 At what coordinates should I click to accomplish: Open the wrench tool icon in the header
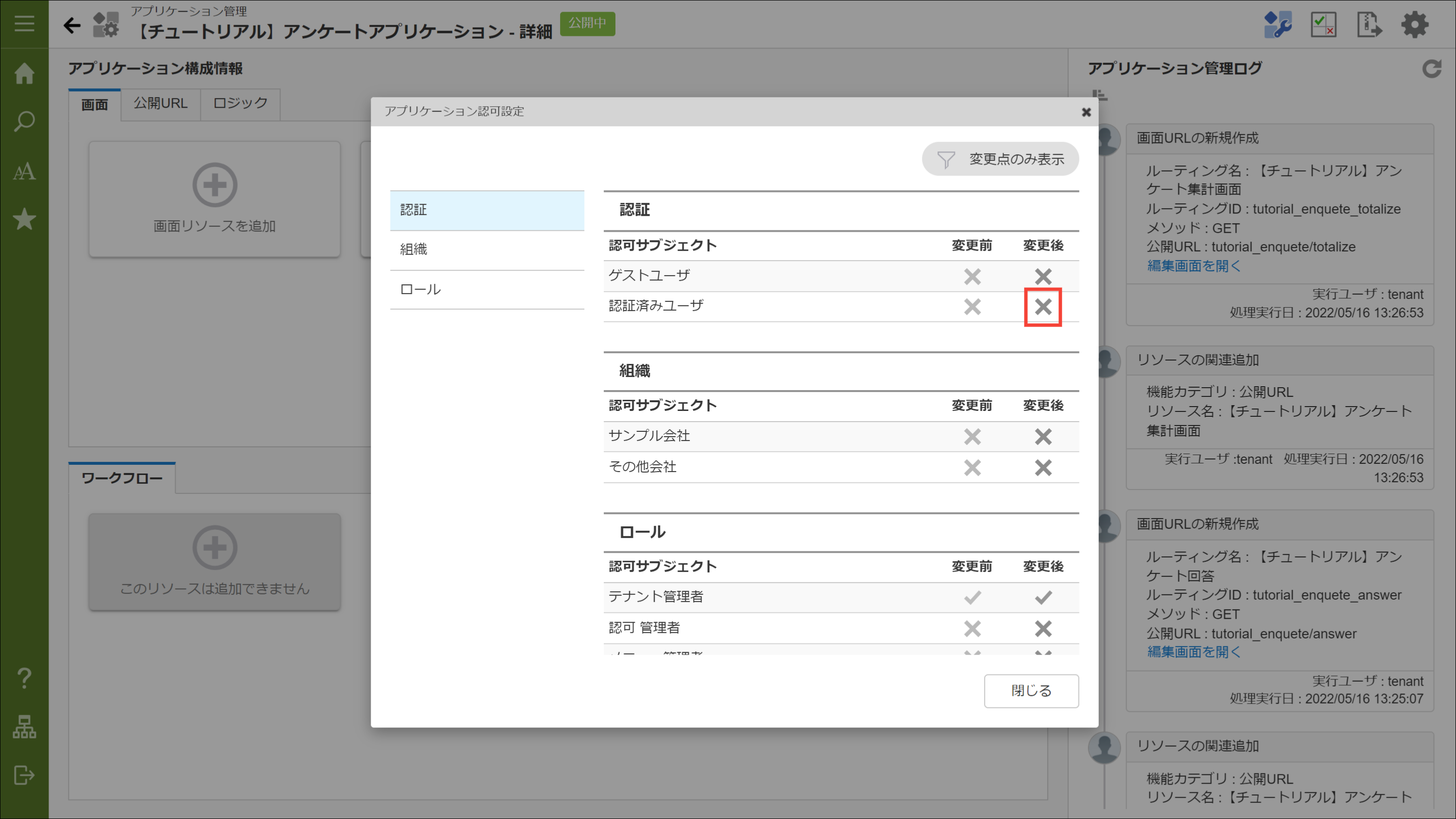[1277, 25]
